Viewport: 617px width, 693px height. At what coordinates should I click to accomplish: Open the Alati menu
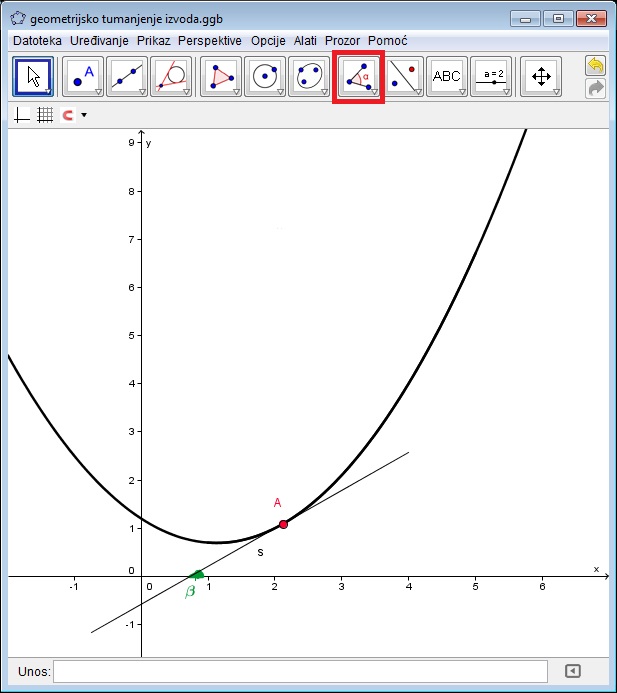[x=305, y=41]
